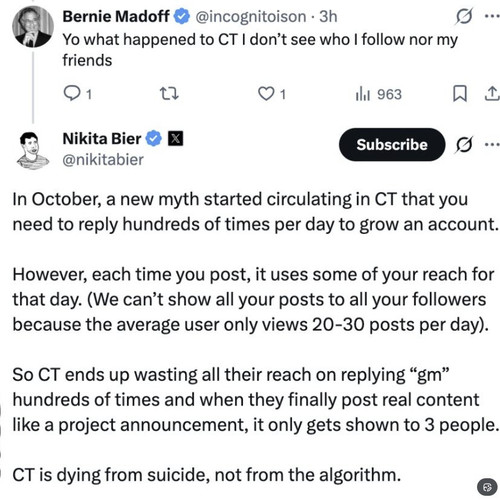The height and width of the screenshot is (500, 500).
Task: Click the 3h timestamp link
Action: point(328,17)
